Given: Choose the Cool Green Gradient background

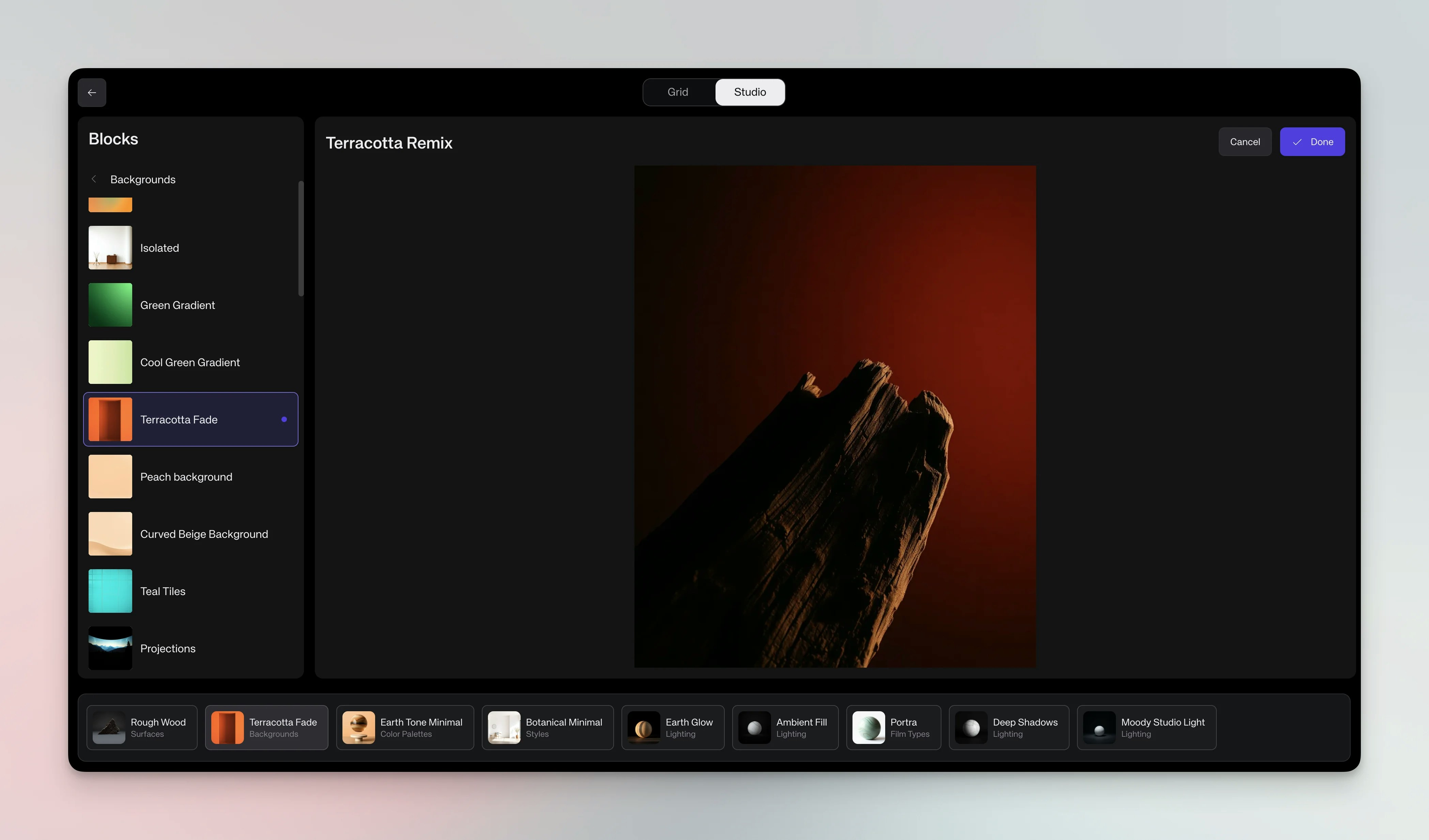Looking at the screenshot, I should [x=110, y=362].
